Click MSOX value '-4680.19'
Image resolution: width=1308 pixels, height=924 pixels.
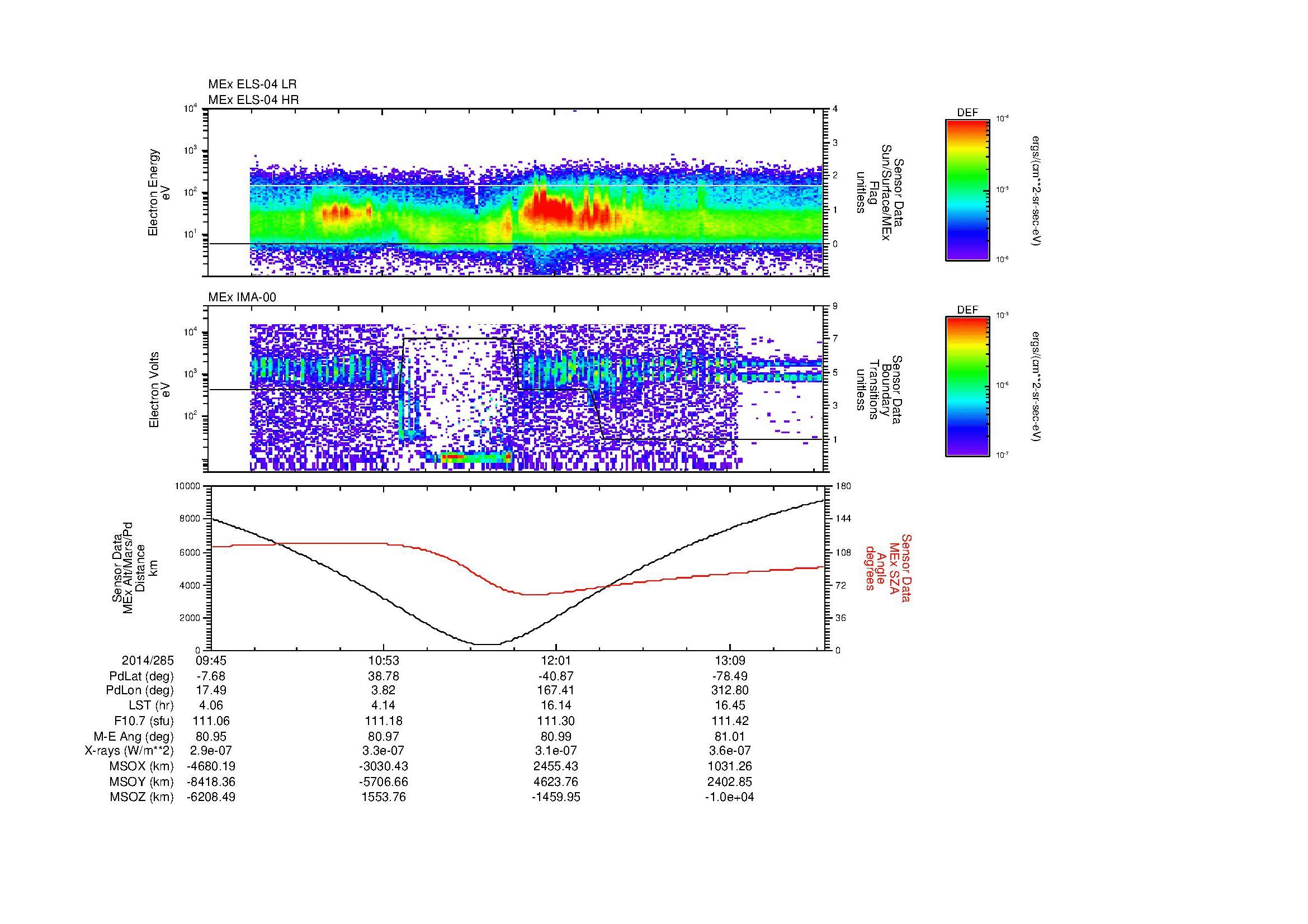(x=211, y=766)
